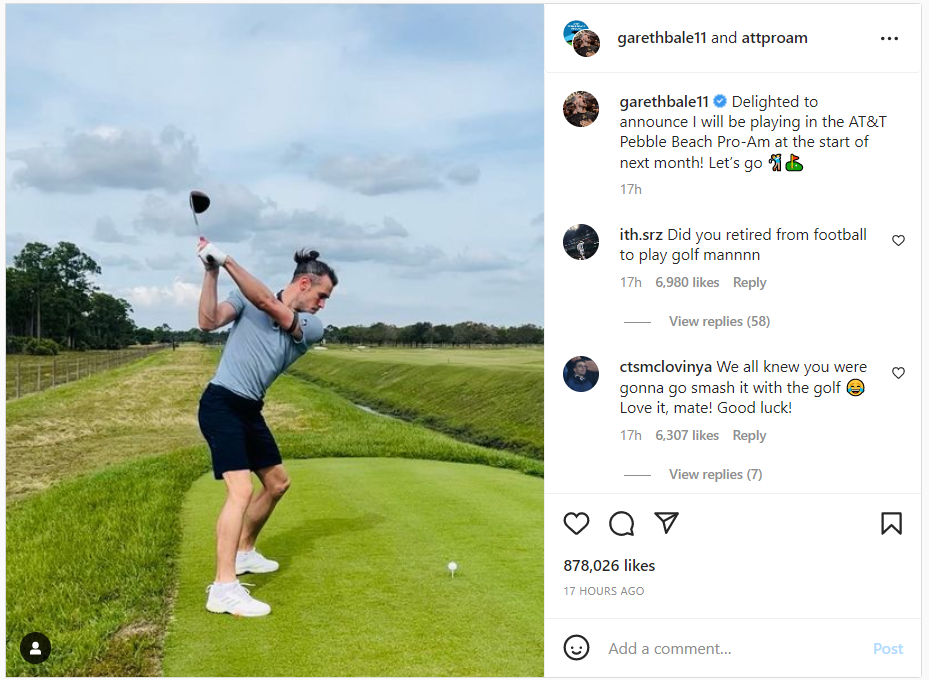Reply to ctsmclovinya's comment
This screenshot has width=929, height=680.
[x=749, y=436]
